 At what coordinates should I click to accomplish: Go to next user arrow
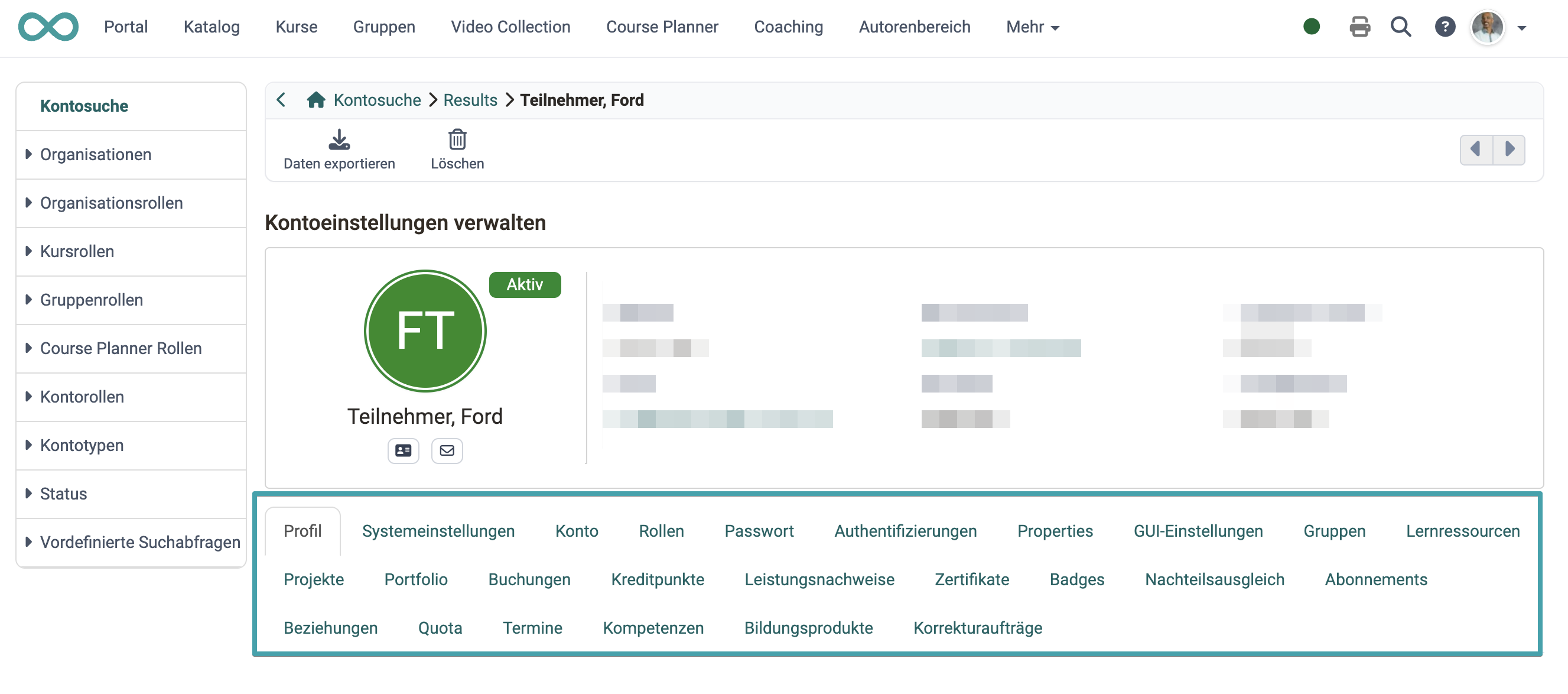(x=1509, y=150)
